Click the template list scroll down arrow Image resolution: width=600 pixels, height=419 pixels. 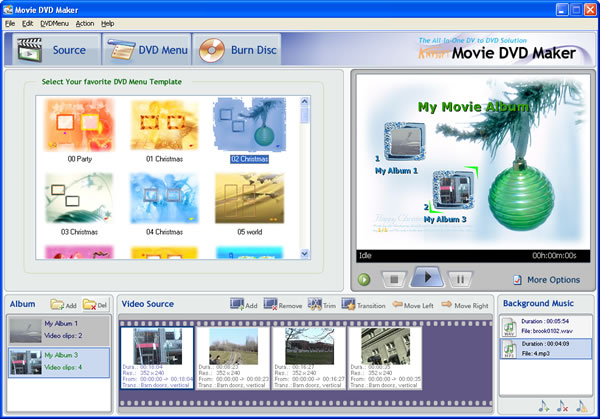[305, 253]
